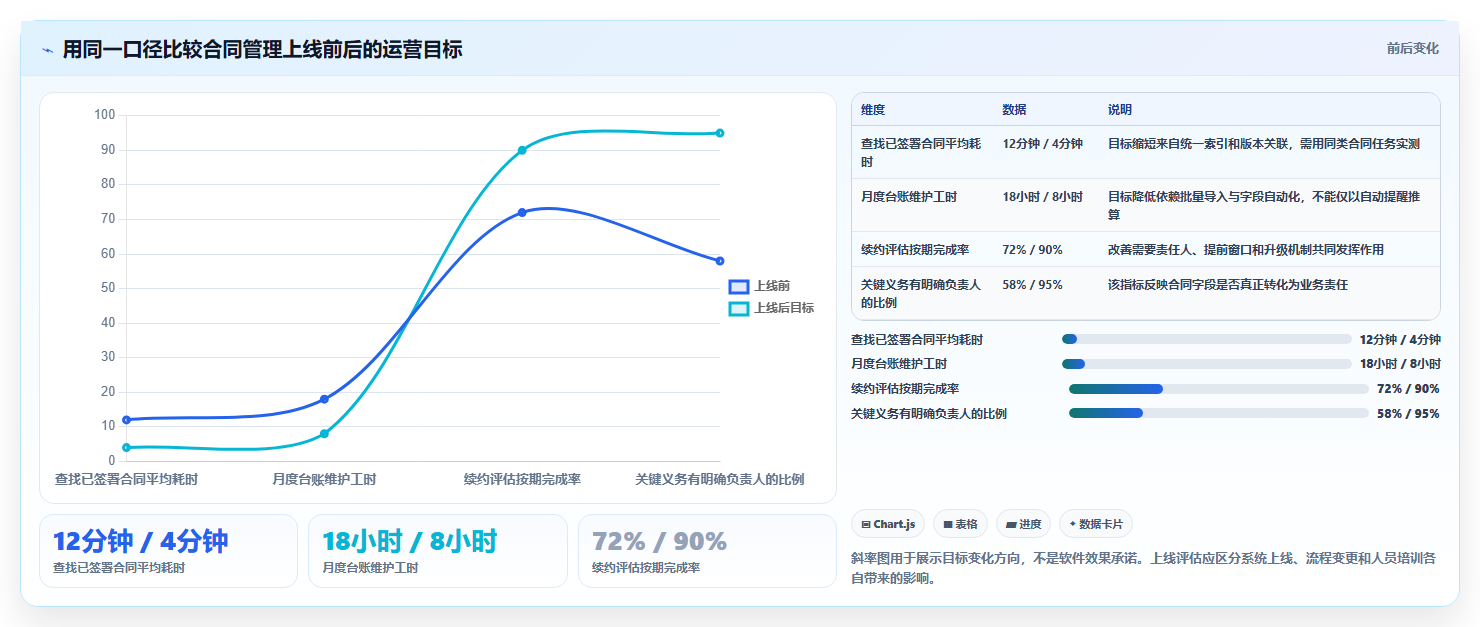Click the 续约评估按期完成率 progress bar

pos(1218,389)
